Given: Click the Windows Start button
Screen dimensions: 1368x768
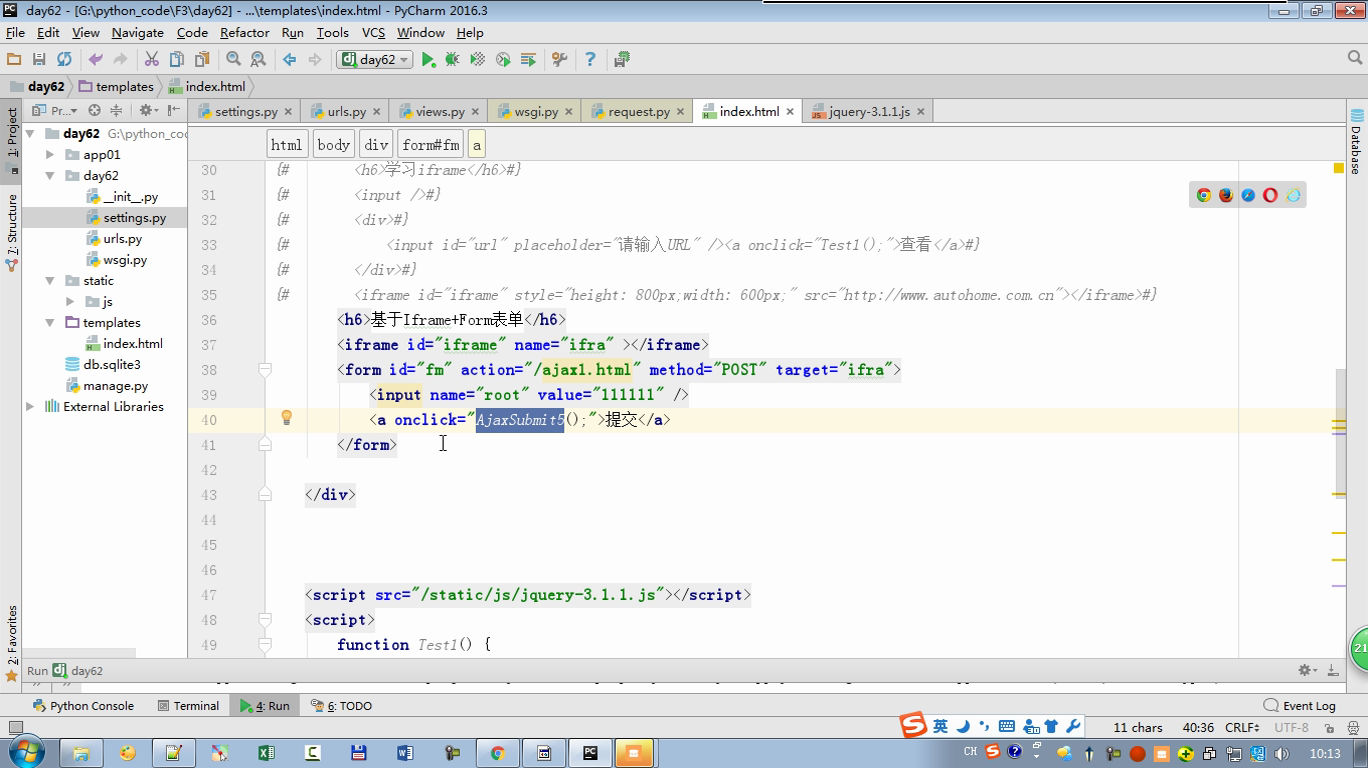Looking at the screenshot, I should click(x=25, y=752).
